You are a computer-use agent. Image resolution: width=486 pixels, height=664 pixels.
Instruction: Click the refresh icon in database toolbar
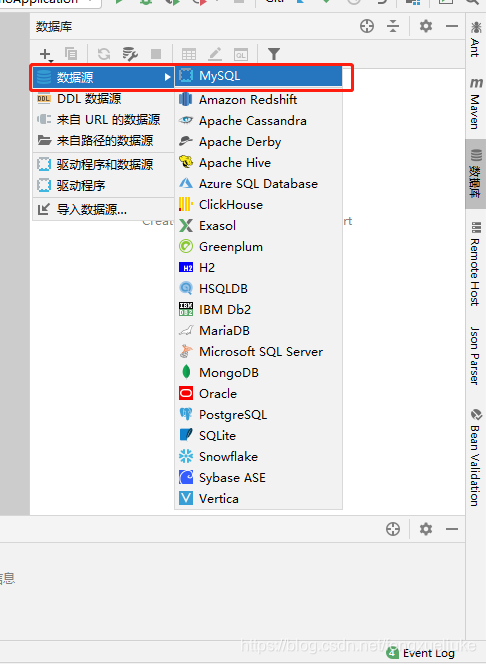tap(104, 54)
